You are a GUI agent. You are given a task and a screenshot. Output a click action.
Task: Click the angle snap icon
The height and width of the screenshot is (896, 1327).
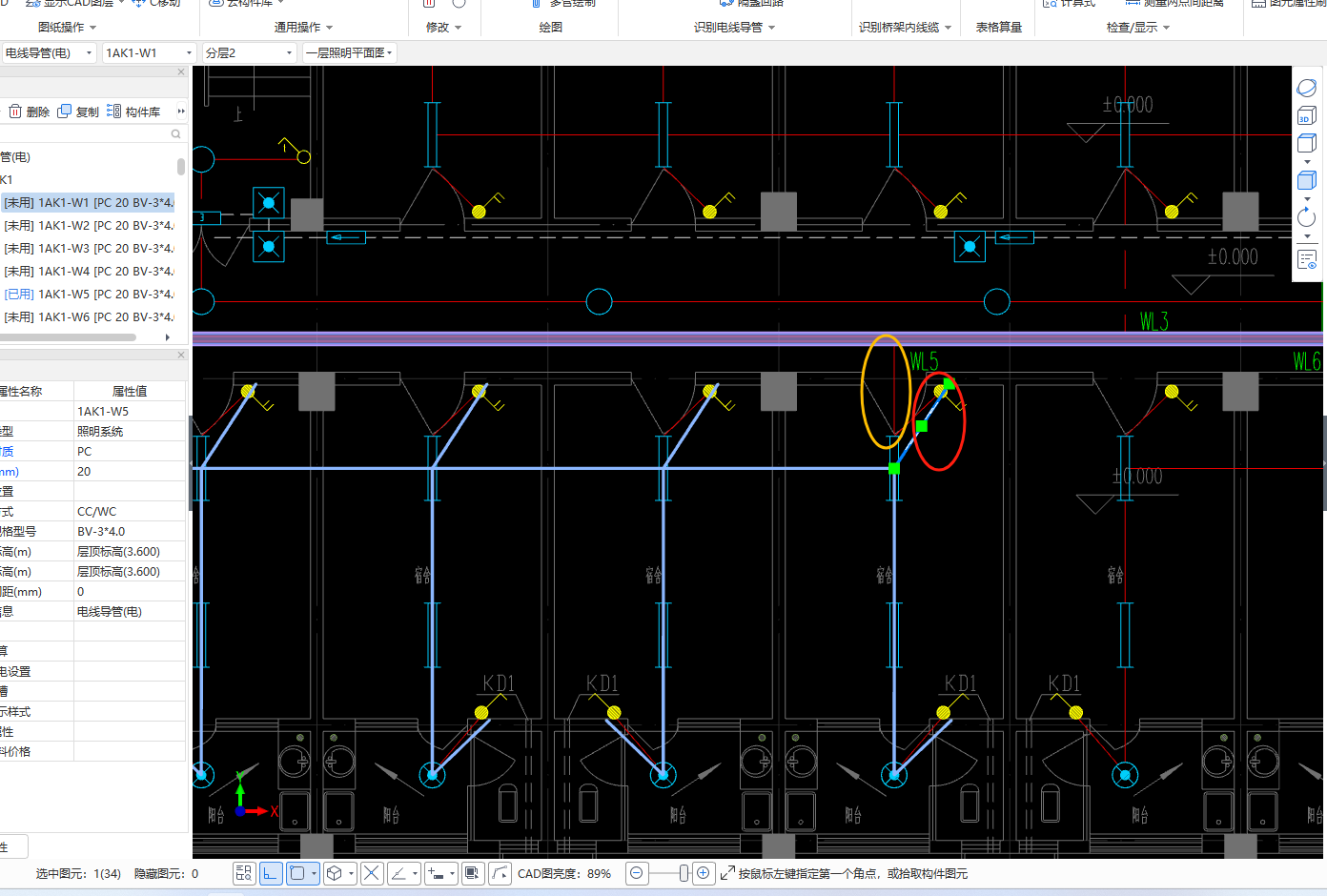pos(399,873)
